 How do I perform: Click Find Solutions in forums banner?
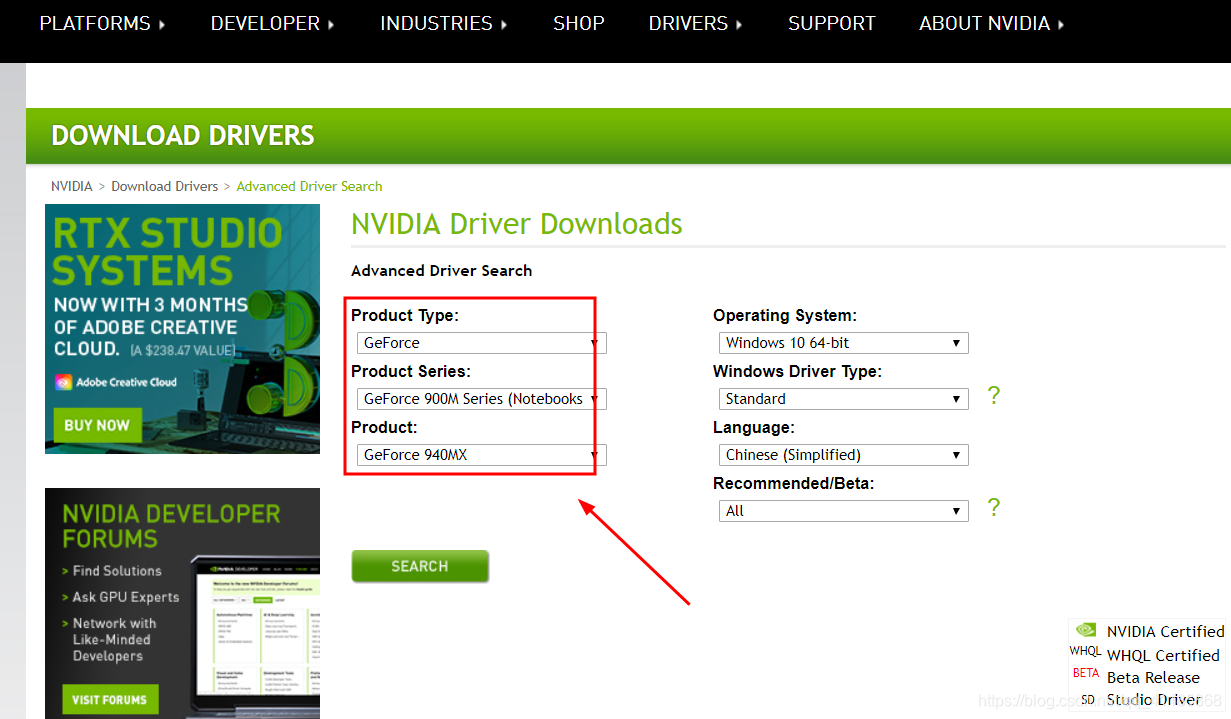coord(117,571)
